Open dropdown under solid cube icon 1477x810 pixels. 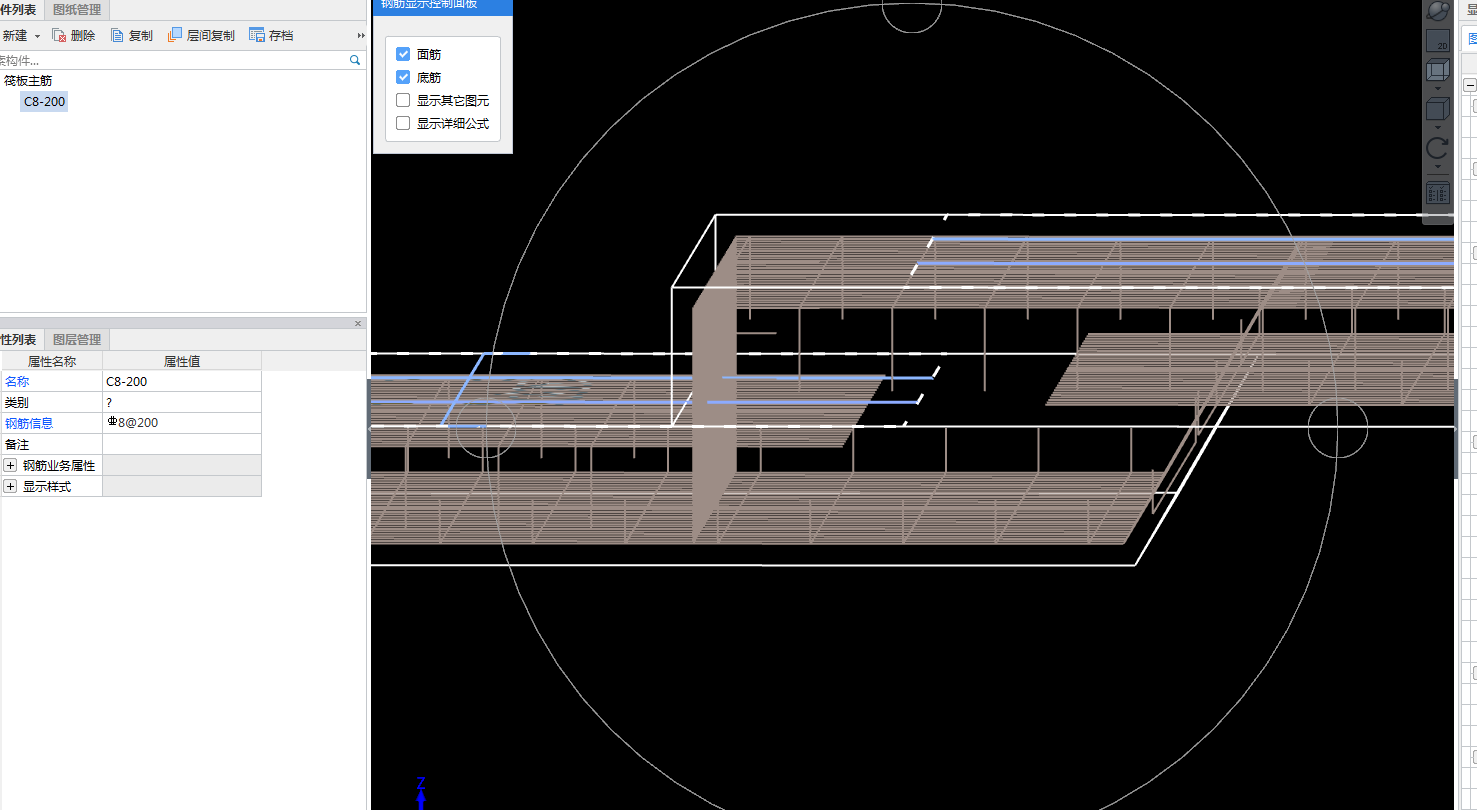(x=1437, y=127)
